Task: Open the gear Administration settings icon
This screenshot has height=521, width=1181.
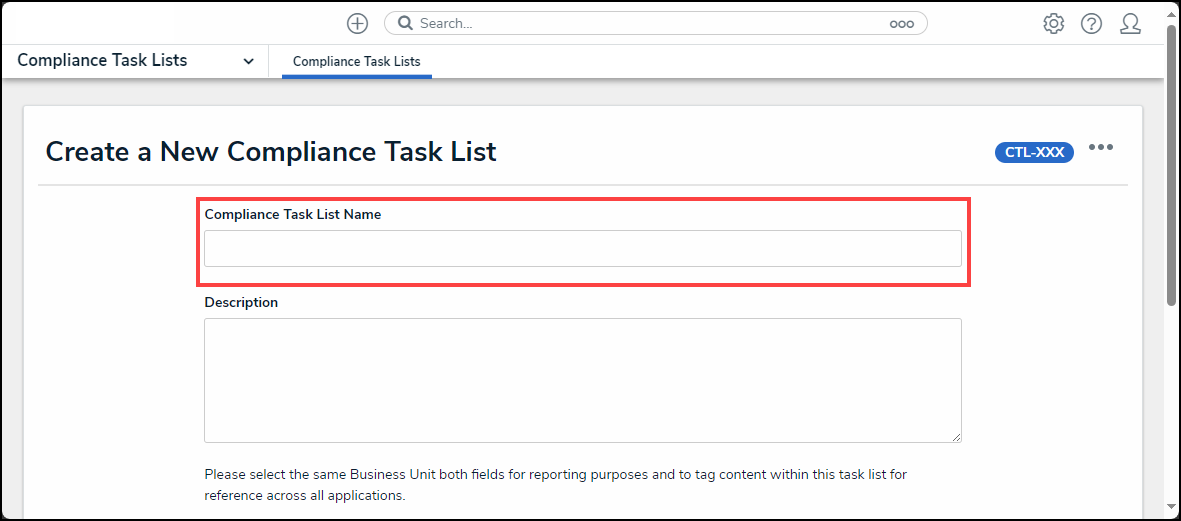Action: coord(1053,24)
